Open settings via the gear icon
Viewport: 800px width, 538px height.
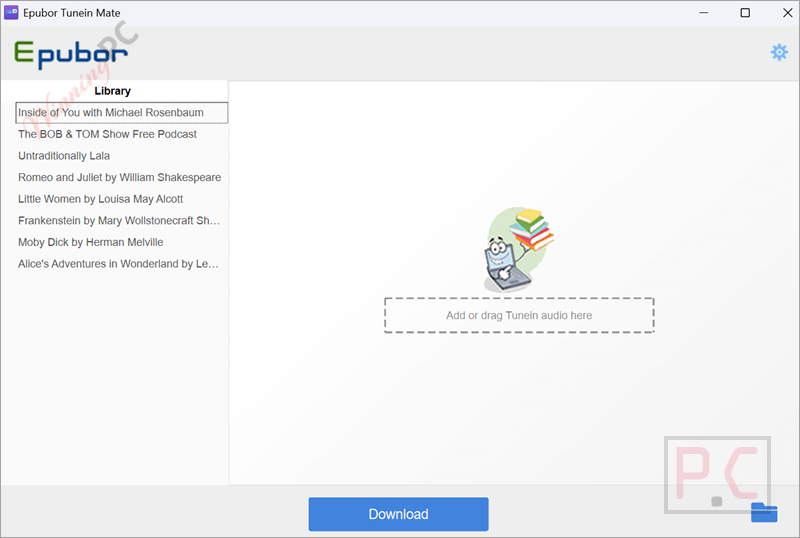pos(779,52)
